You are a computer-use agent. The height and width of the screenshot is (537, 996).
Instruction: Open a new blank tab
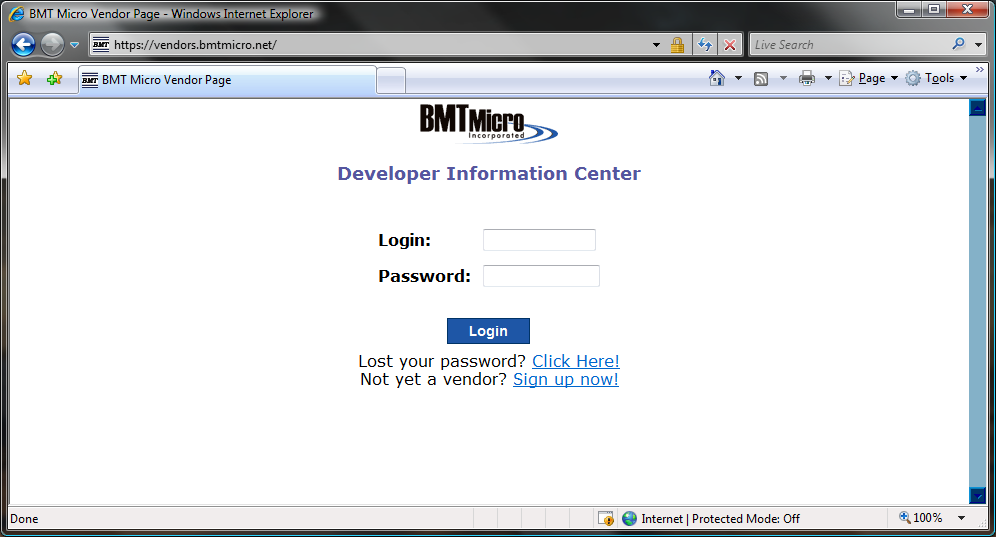391,81
